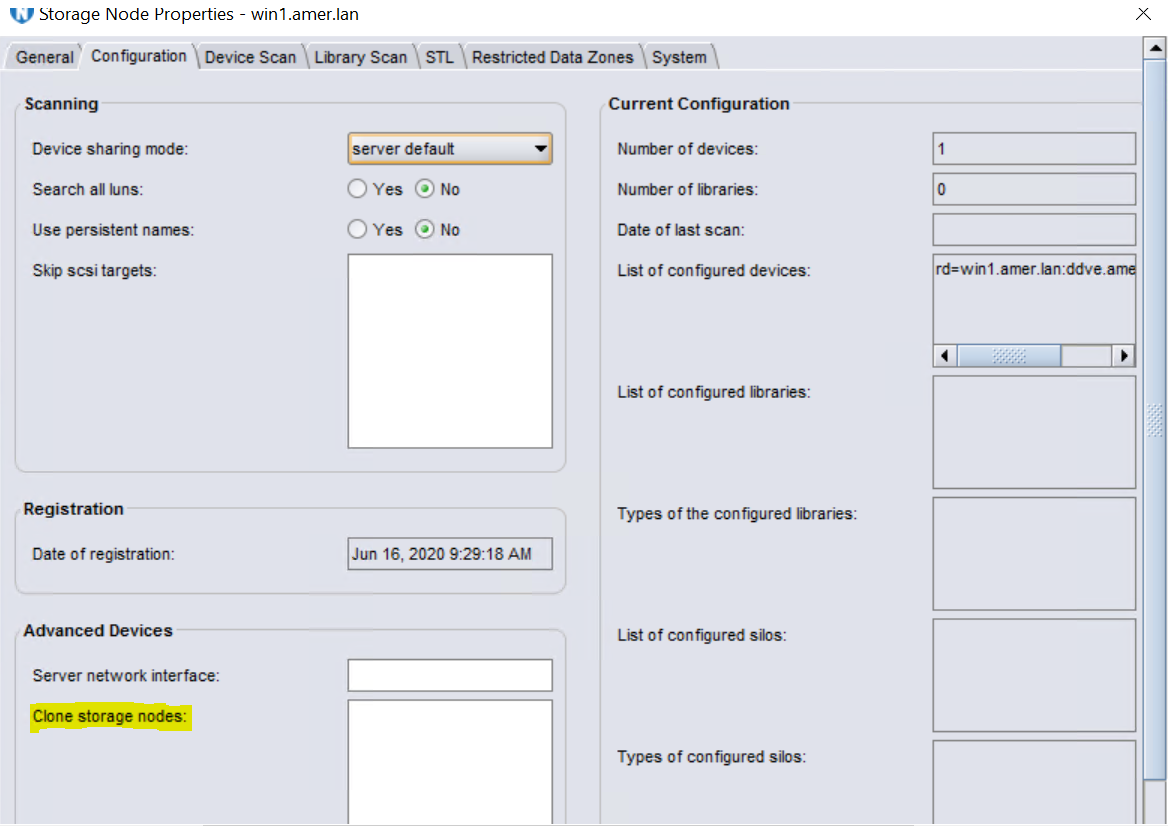Select Yes for Search all luns
This screenshot has width=1168, height=826.
(x=357, y=189)
